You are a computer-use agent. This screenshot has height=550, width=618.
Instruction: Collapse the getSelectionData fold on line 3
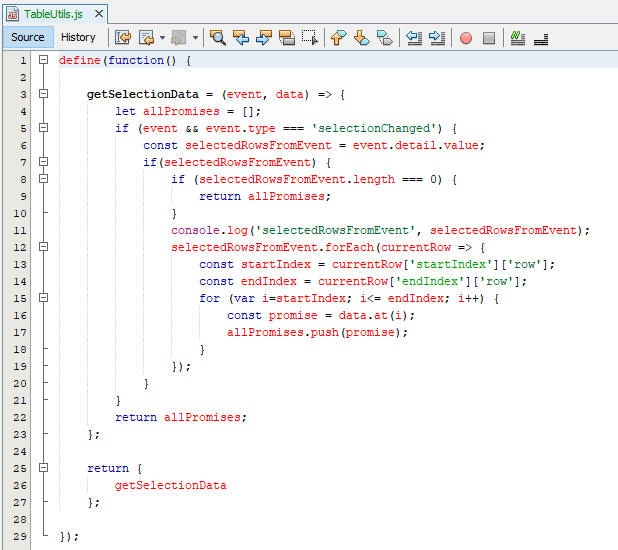coord(43,93)
